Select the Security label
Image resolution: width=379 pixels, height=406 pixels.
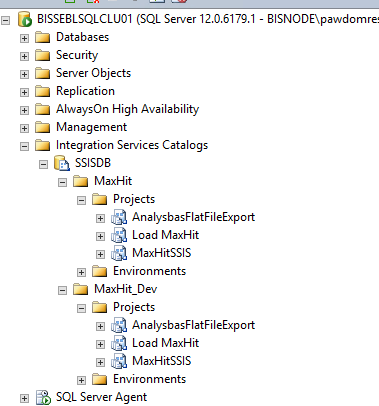[77, 55]
